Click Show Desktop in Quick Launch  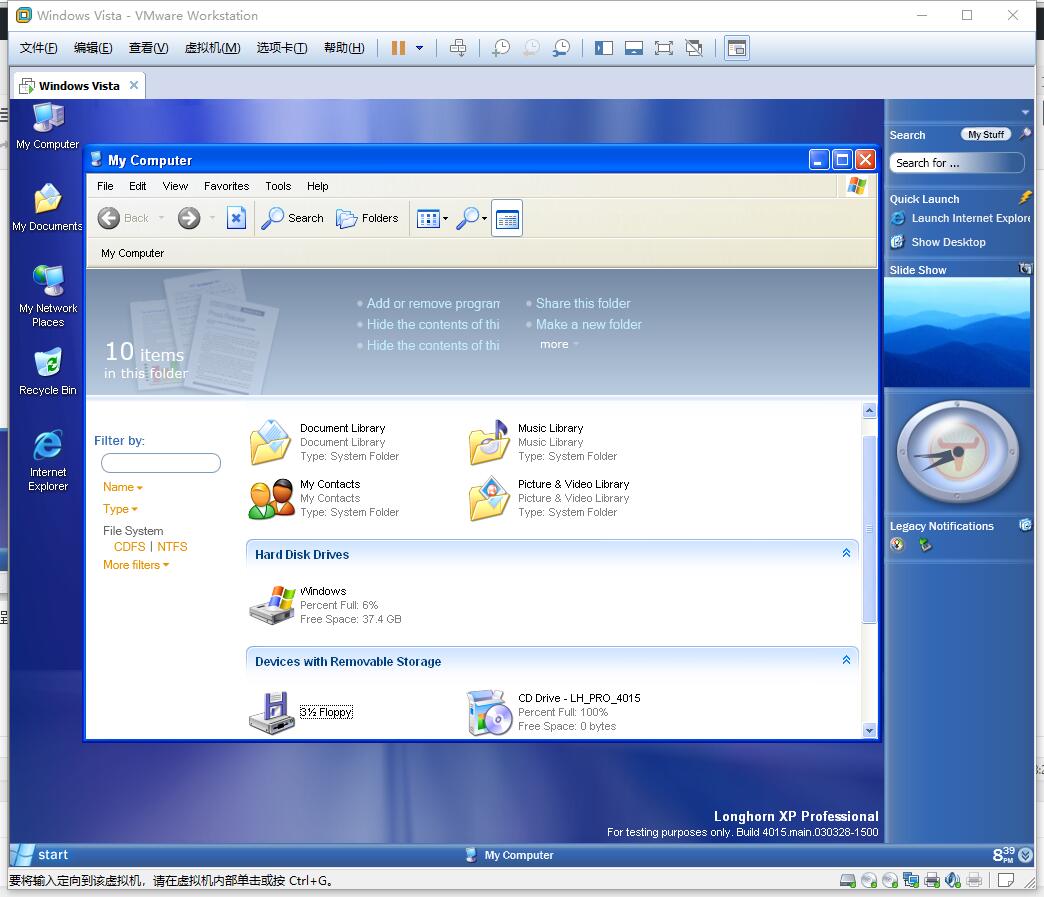pos(939,242)
